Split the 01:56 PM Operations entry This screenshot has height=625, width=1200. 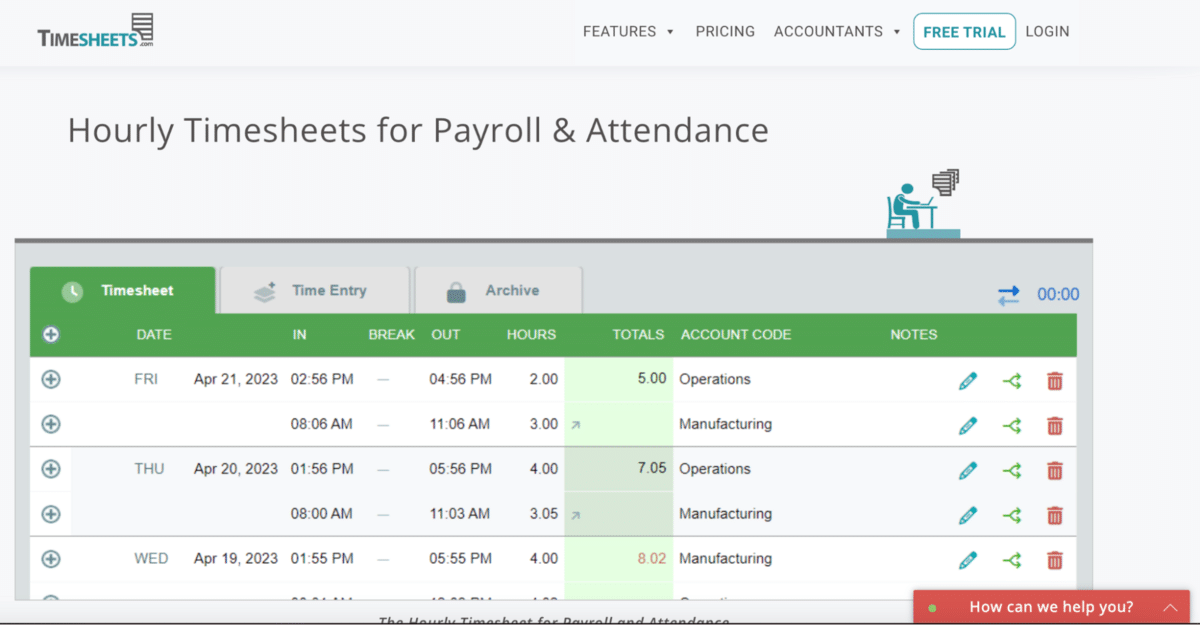[1012, 470]
